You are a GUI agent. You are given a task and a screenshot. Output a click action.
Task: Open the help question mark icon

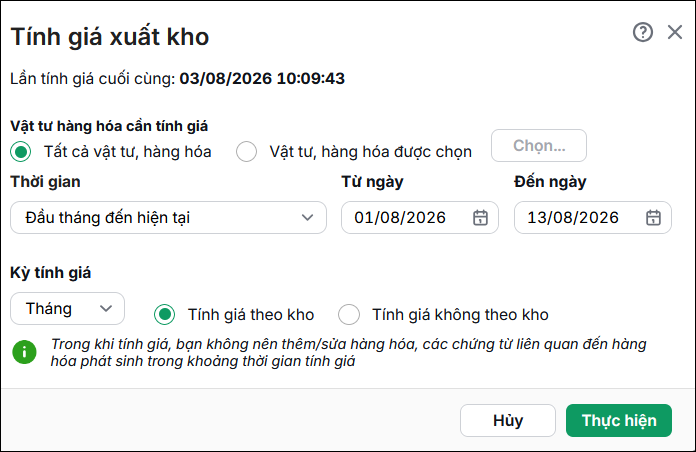tap(642, 32)
